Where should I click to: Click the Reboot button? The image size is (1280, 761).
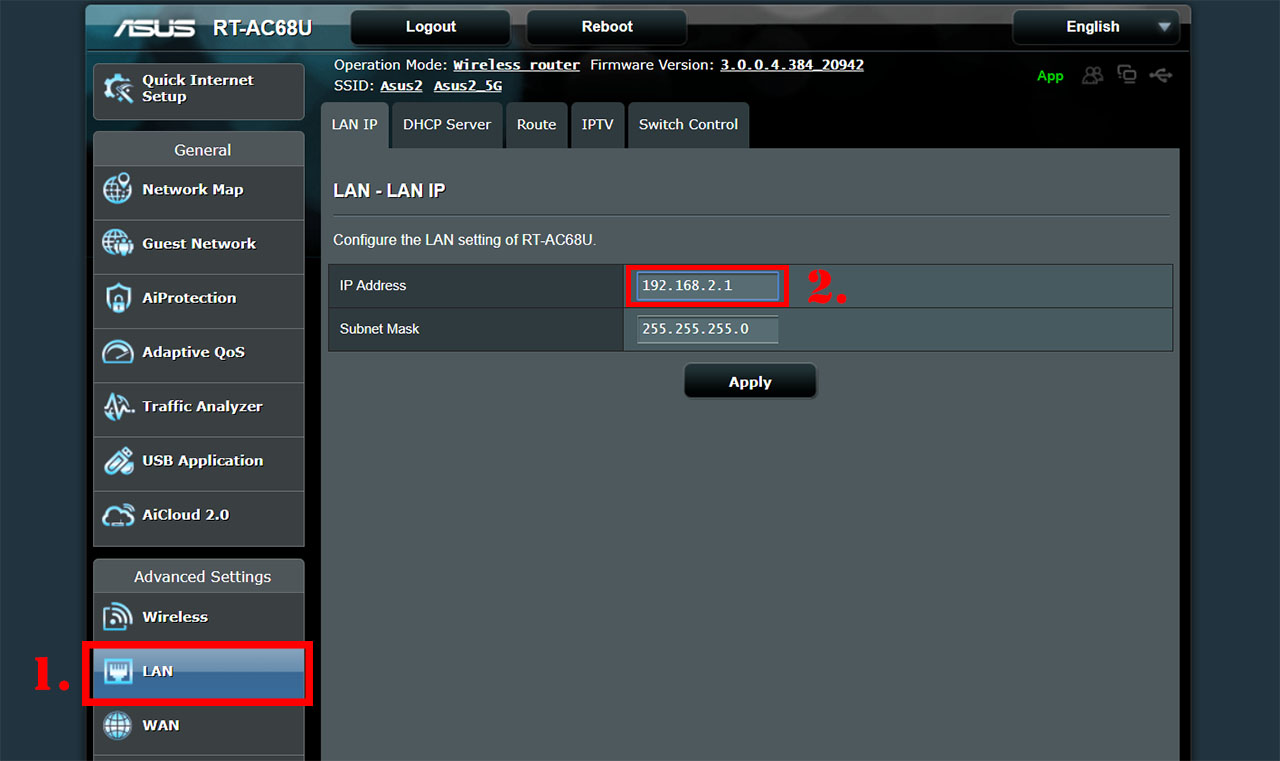pos(607,27)
